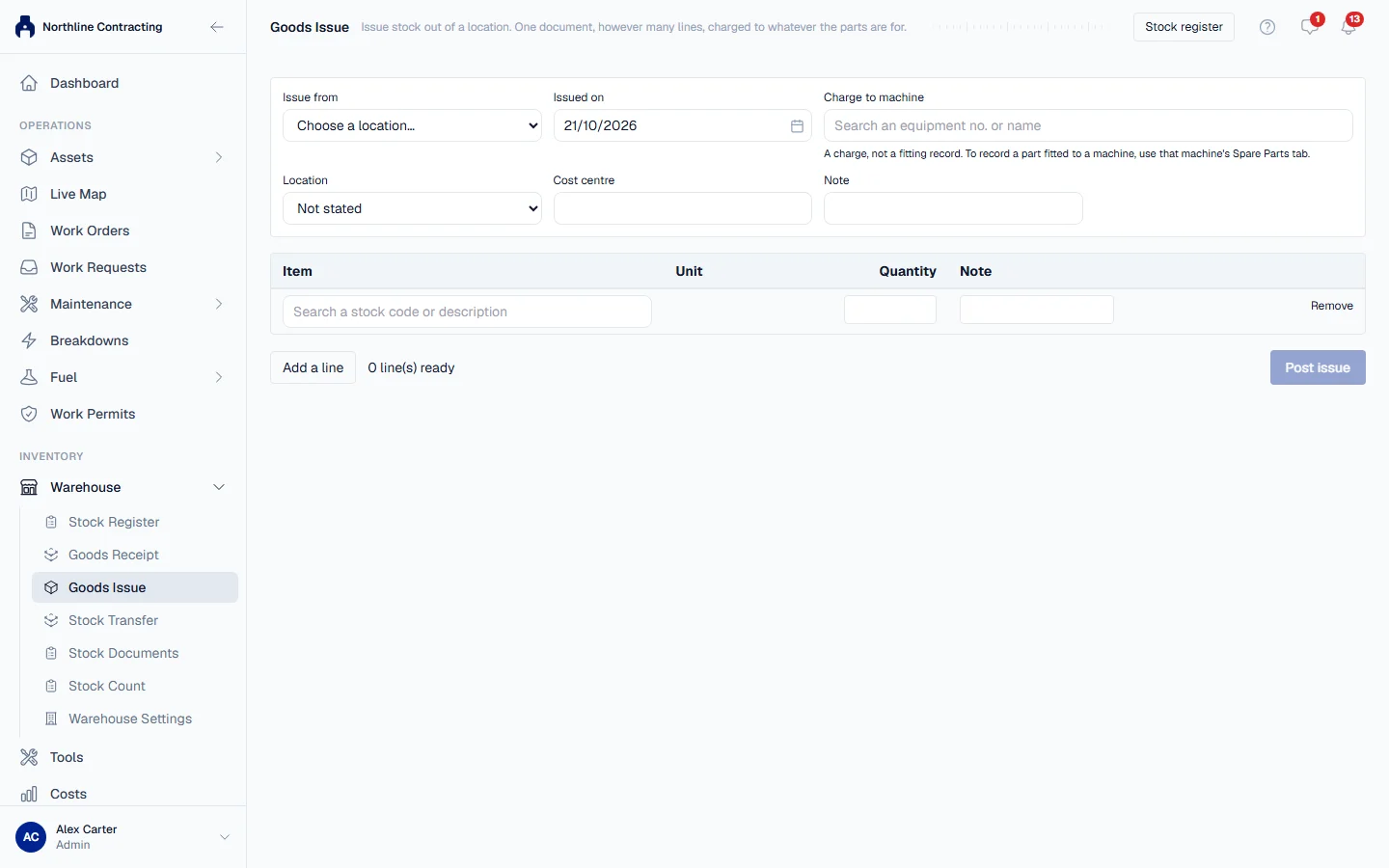The image size is (1389, 868).
Task: Remove the item line
Action: 1331,306
